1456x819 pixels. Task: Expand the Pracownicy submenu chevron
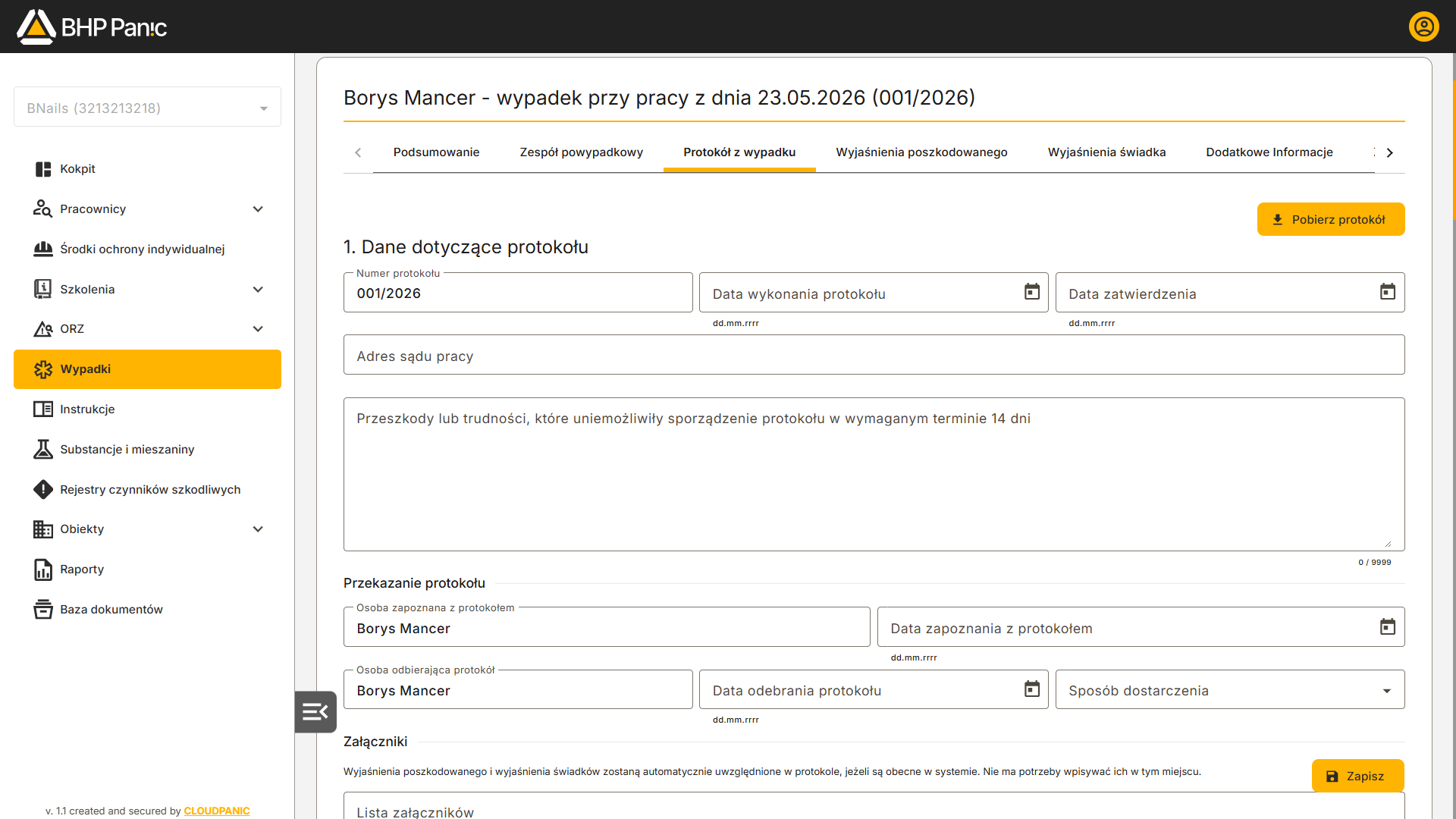258,209
